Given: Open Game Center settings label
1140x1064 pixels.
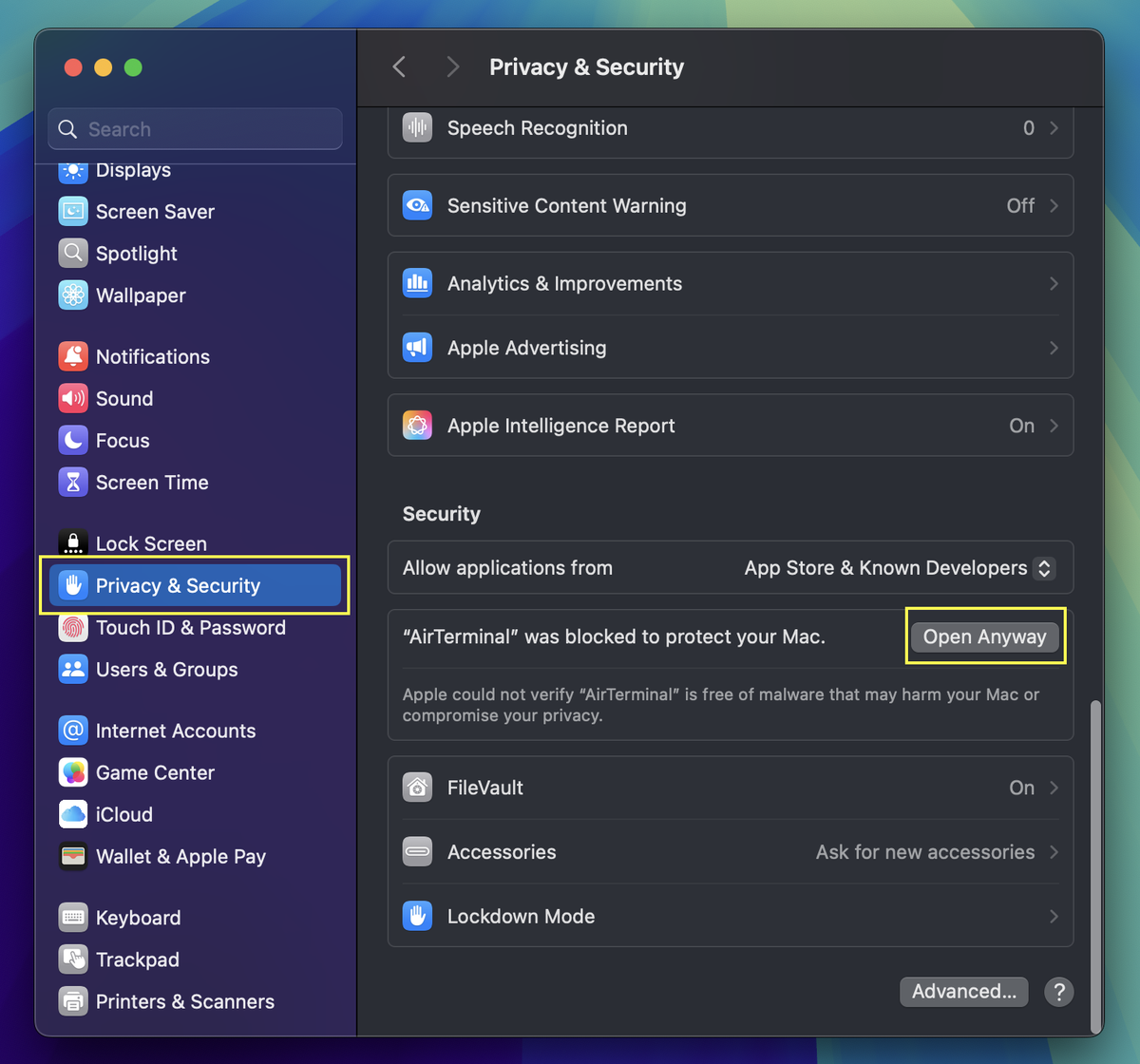Looking at the screenshot, I should click(x=155, y=772).
